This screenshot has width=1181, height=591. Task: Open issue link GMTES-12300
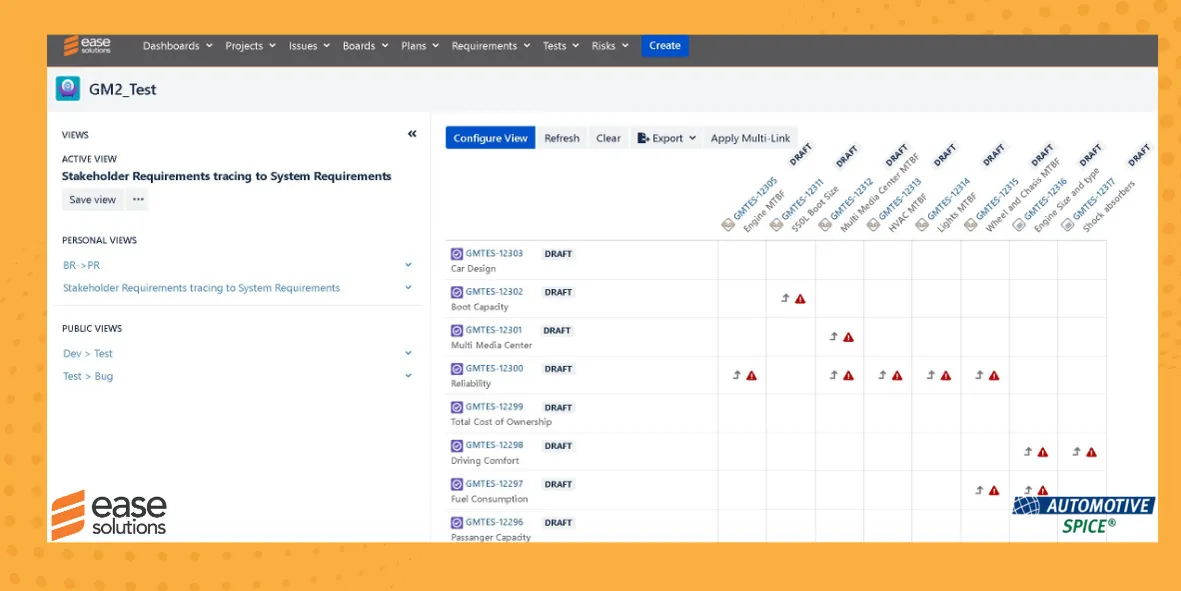494,369
